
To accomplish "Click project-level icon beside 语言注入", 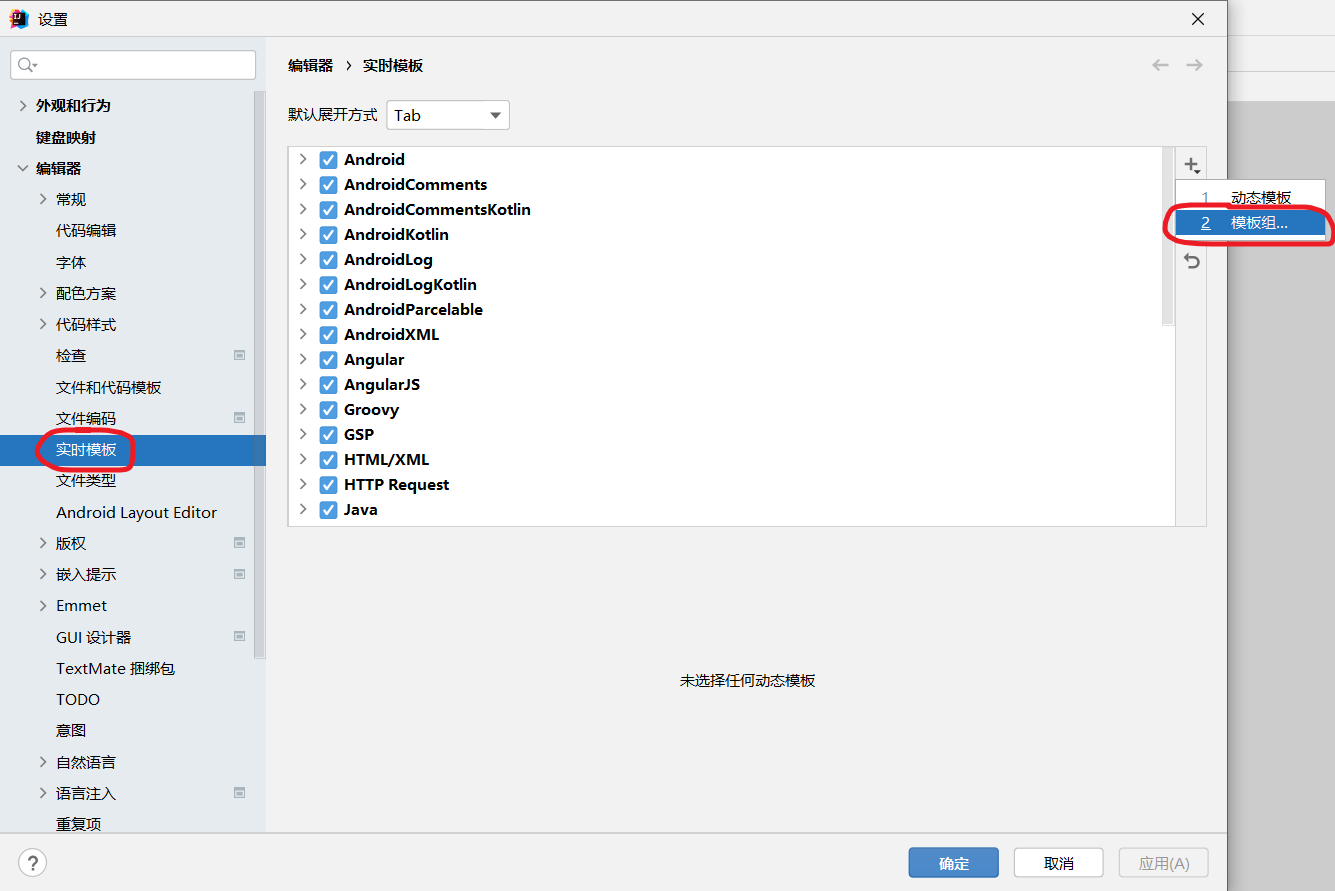I will pyautogui.click(x=239, y=793).
